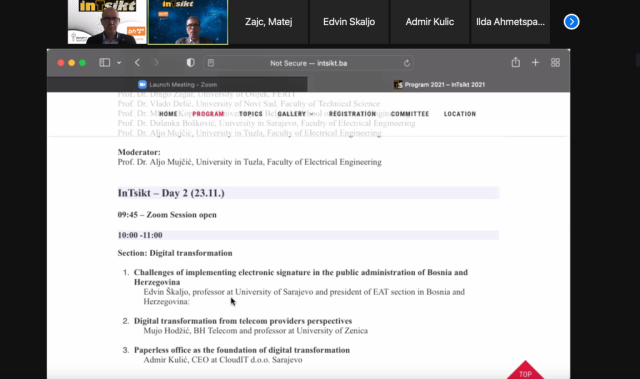Open the Share icon in toolbar

coord(516,62)
